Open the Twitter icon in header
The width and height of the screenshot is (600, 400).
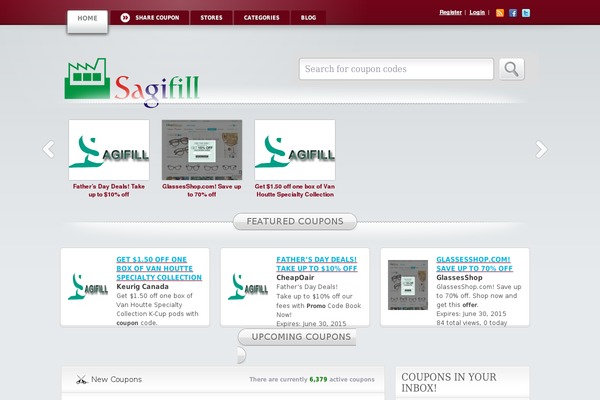pos(526,13)
